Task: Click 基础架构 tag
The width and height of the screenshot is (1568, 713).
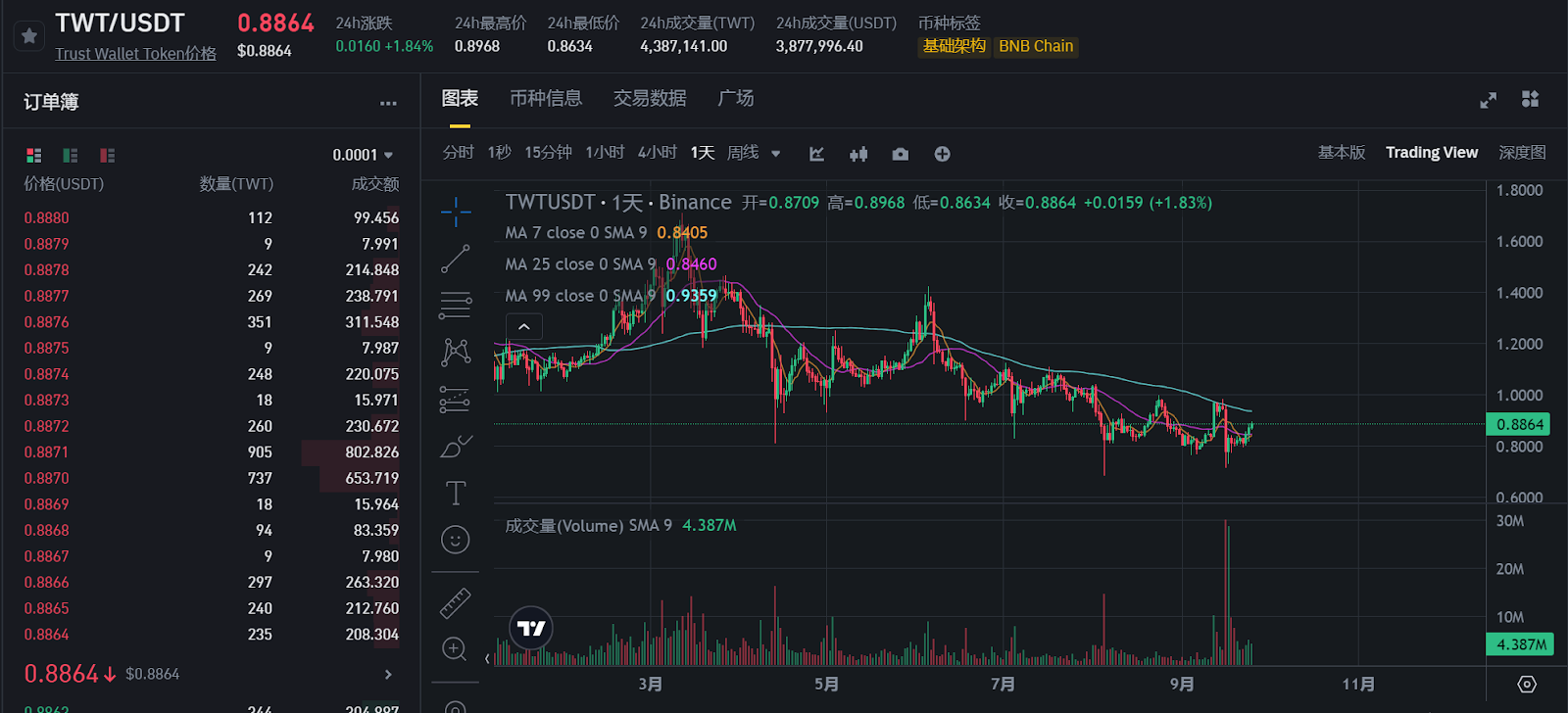Action: pos(954,46)
